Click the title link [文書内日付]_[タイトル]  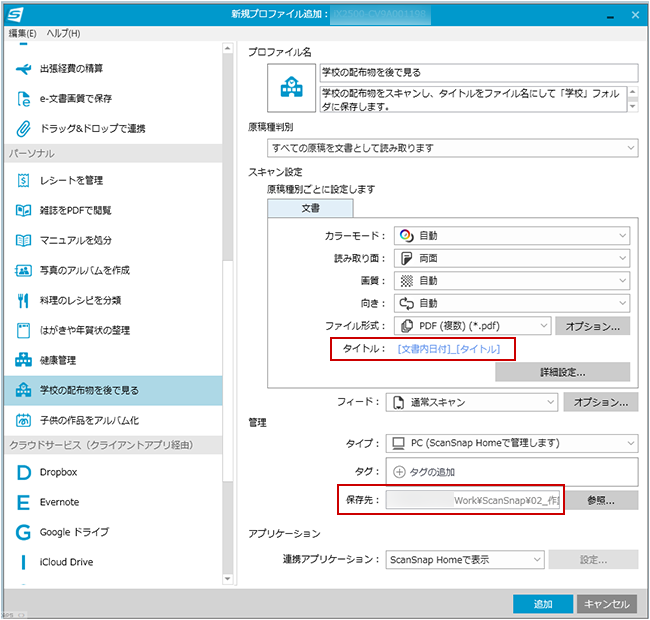(449, 349)
